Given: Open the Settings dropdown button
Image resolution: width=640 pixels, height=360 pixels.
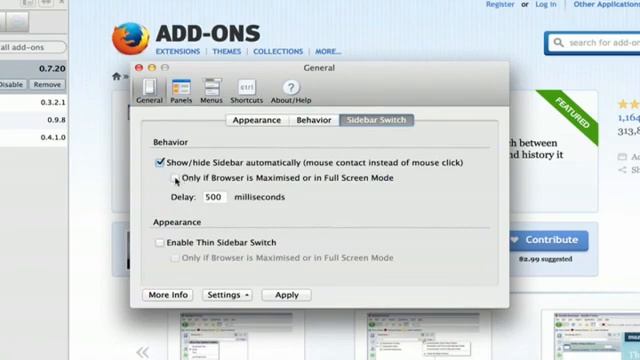Looking at the screenshot, I should click(x=227, y=295).
